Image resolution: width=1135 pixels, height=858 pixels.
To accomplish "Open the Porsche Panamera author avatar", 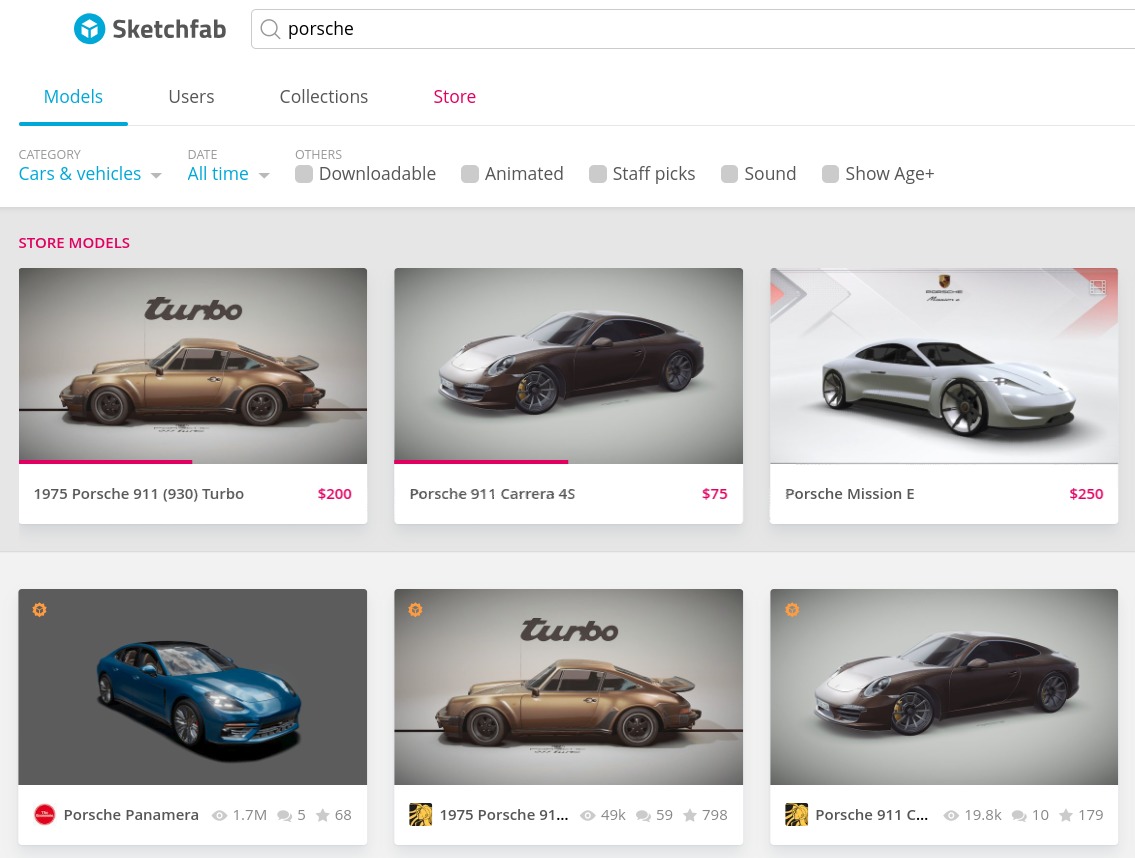I will 45,815.
